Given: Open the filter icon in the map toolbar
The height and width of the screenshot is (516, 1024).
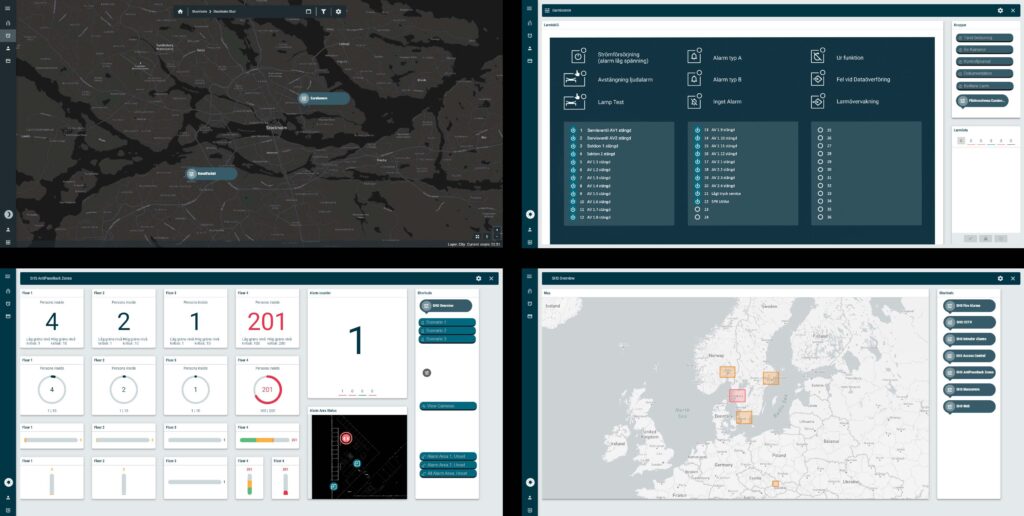Looking at the screenshot, I should pyautogui.click(x=324, y=11).
